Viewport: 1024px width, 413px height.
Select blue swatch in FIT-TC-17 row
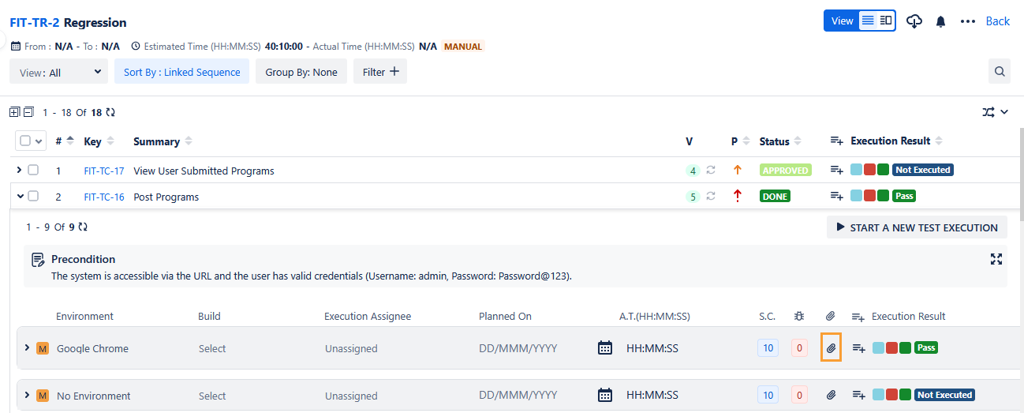857,171
